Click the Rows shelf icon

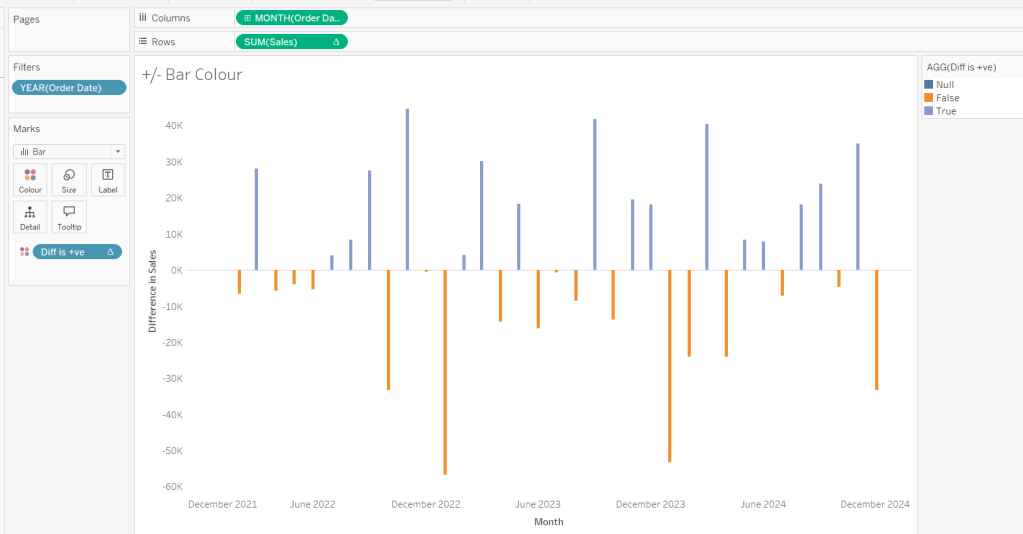143,42
